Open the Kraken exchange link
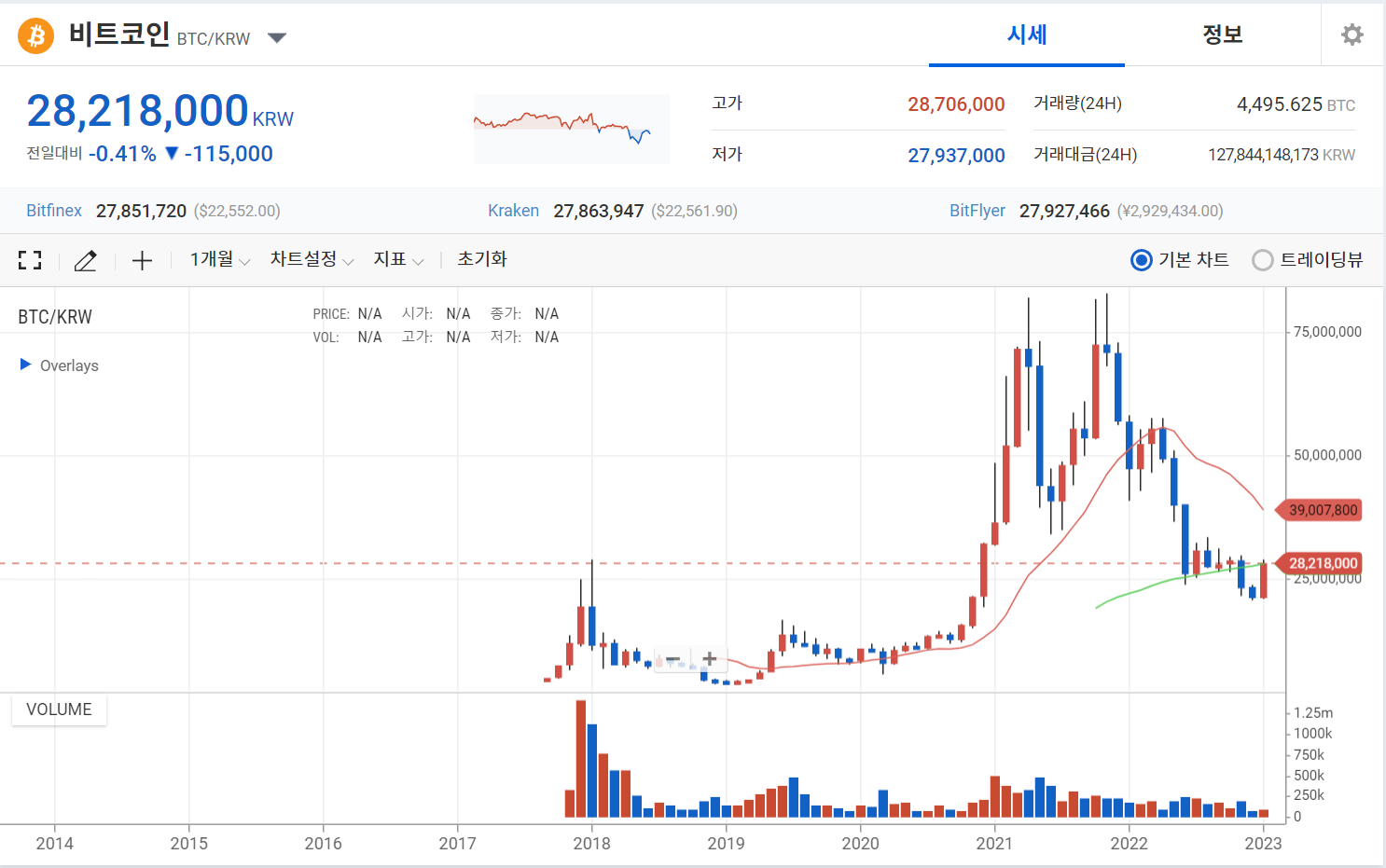This screenshot has height=868, width=1386. 513,211
